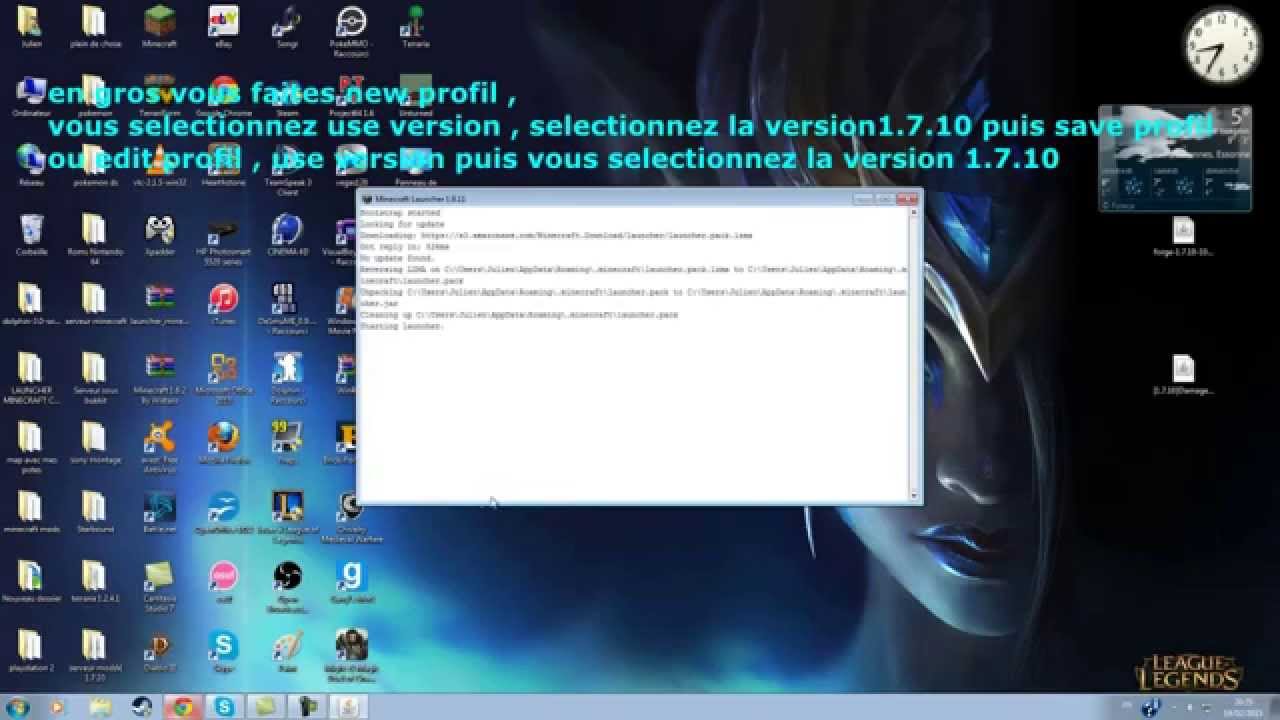Open the Songr desktop shortcut

(287, 25)
